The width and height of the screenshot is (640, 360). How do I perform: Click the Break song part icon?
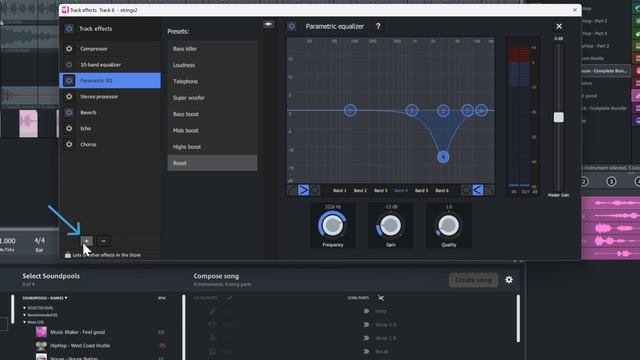point(366,351)
